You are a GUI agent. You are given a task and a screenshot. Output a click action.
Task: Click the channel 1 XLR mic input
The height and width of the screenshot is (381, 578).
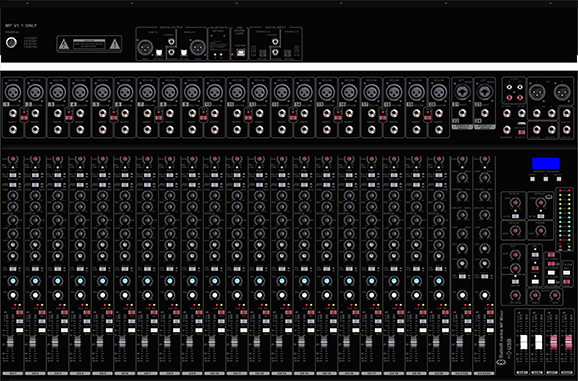[13, 92]
